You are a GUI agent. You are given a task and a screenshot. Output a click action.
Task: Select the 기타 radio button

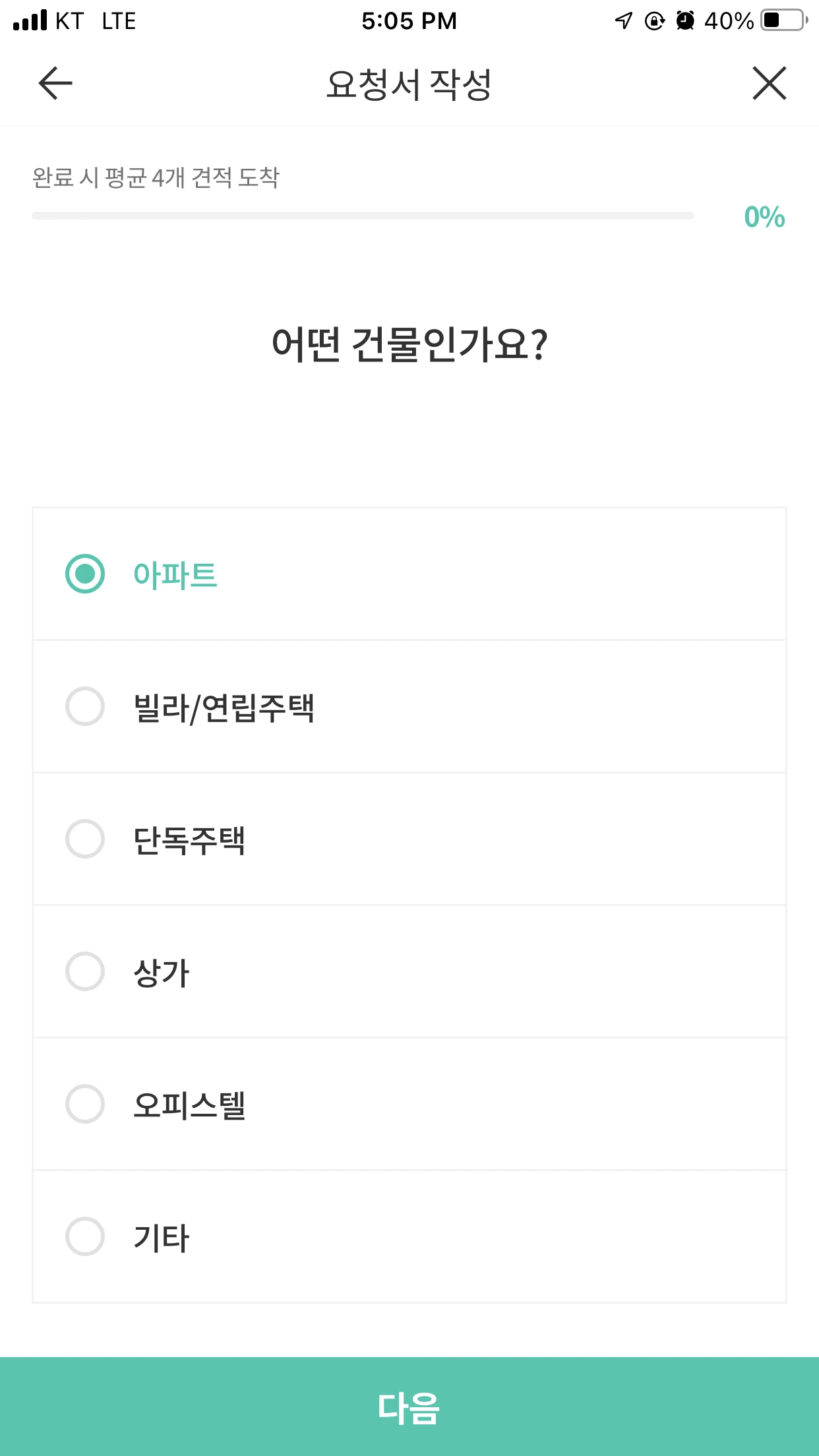click(x=85, y=1236)
